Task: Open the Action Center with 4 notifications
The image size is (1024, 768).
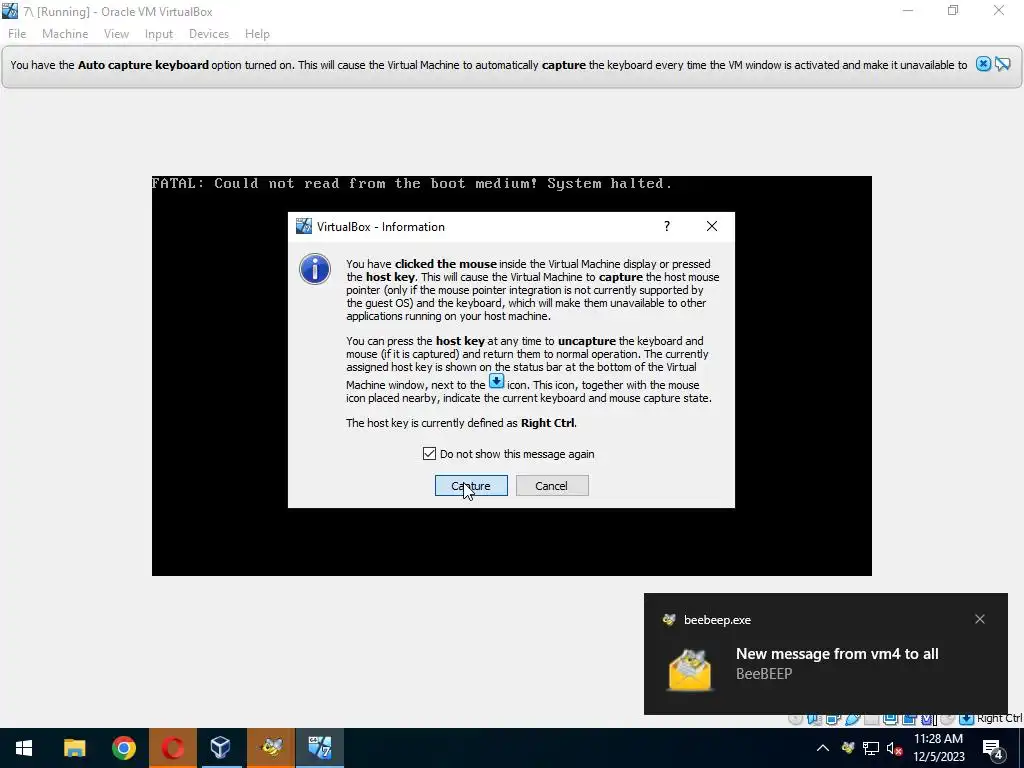Action: 993,748
